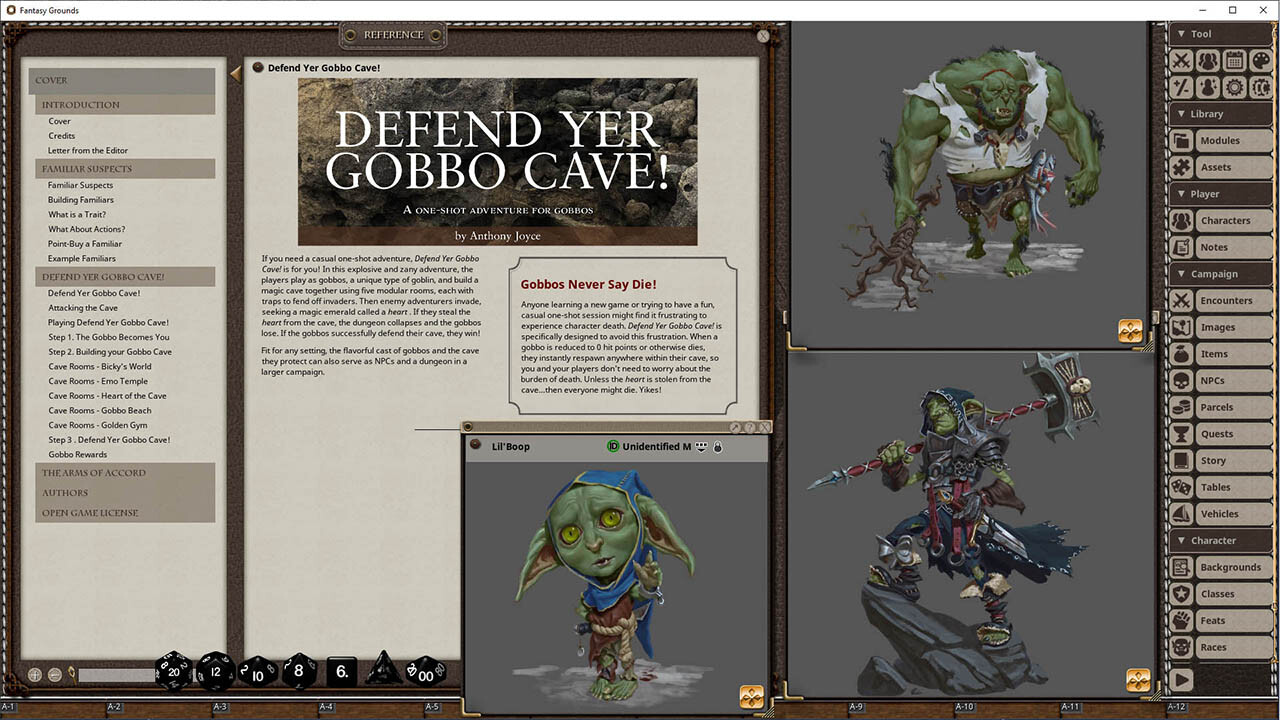Open the Calendar tool
Screen dimensions: 1280x720
1233,60
